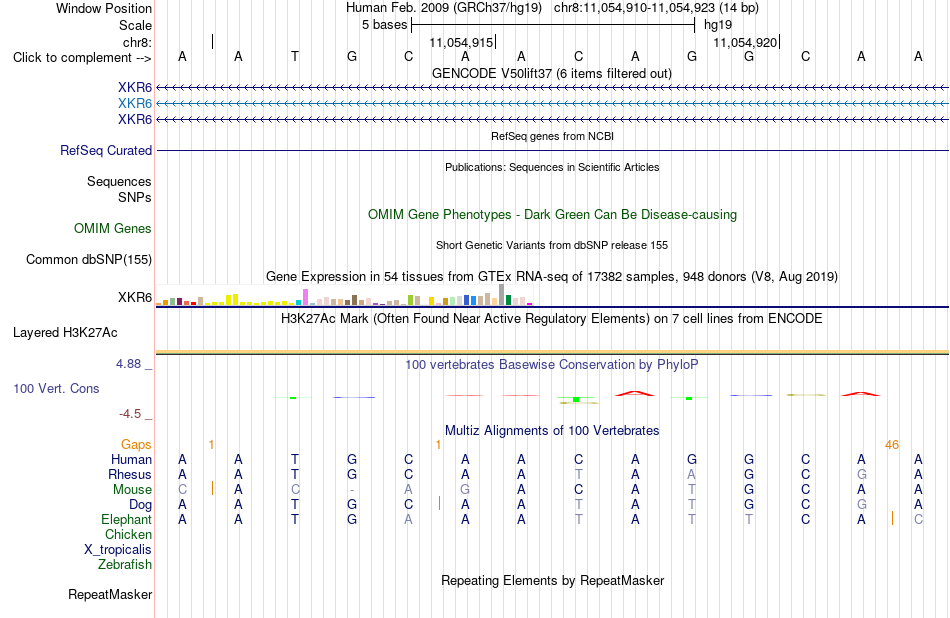Click the T base in the complement row
950x618 pixels.
[295, 56]
